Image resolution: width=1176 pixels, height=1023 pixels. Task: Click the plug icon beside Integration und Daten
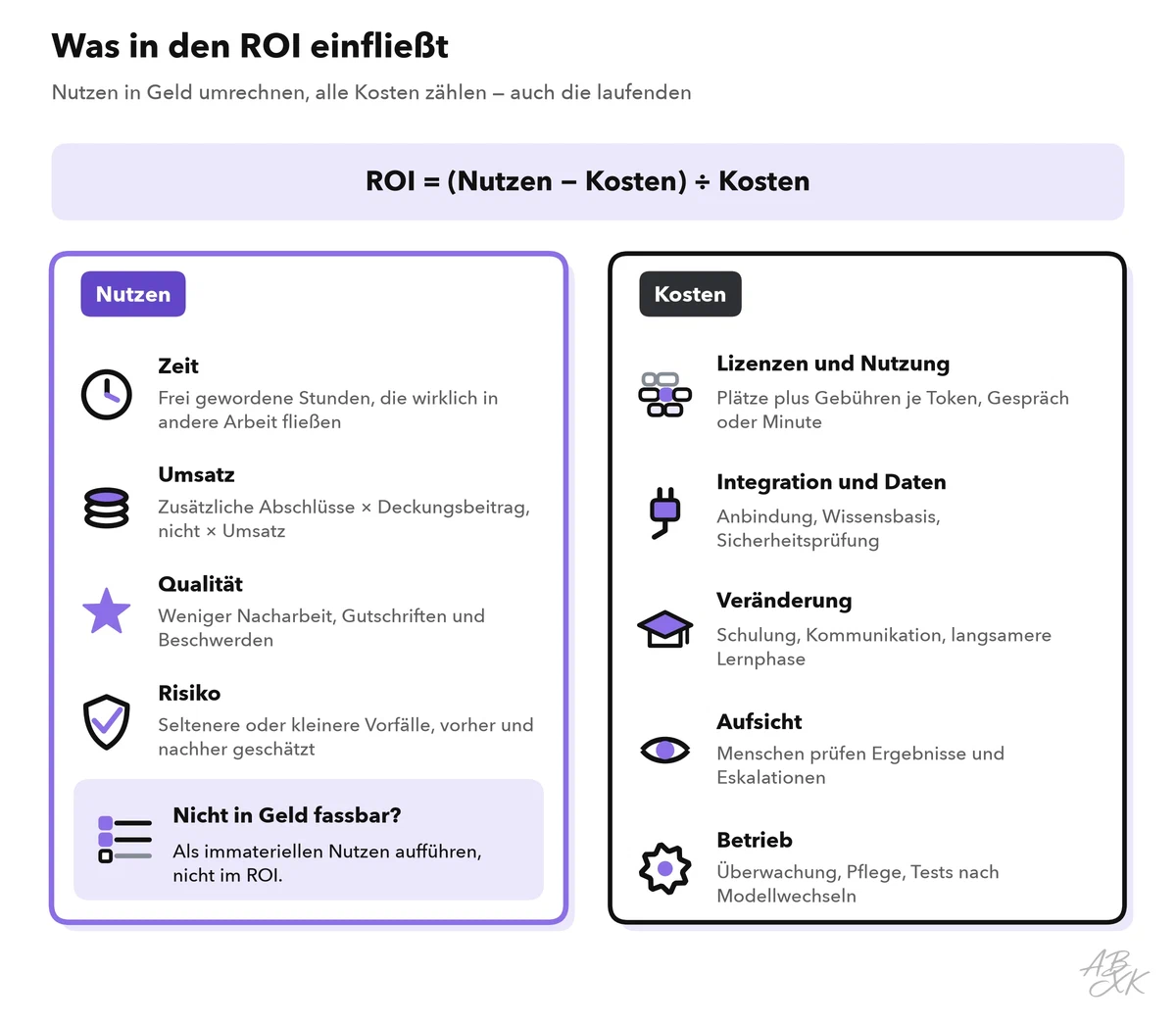(x=664, y=512)
